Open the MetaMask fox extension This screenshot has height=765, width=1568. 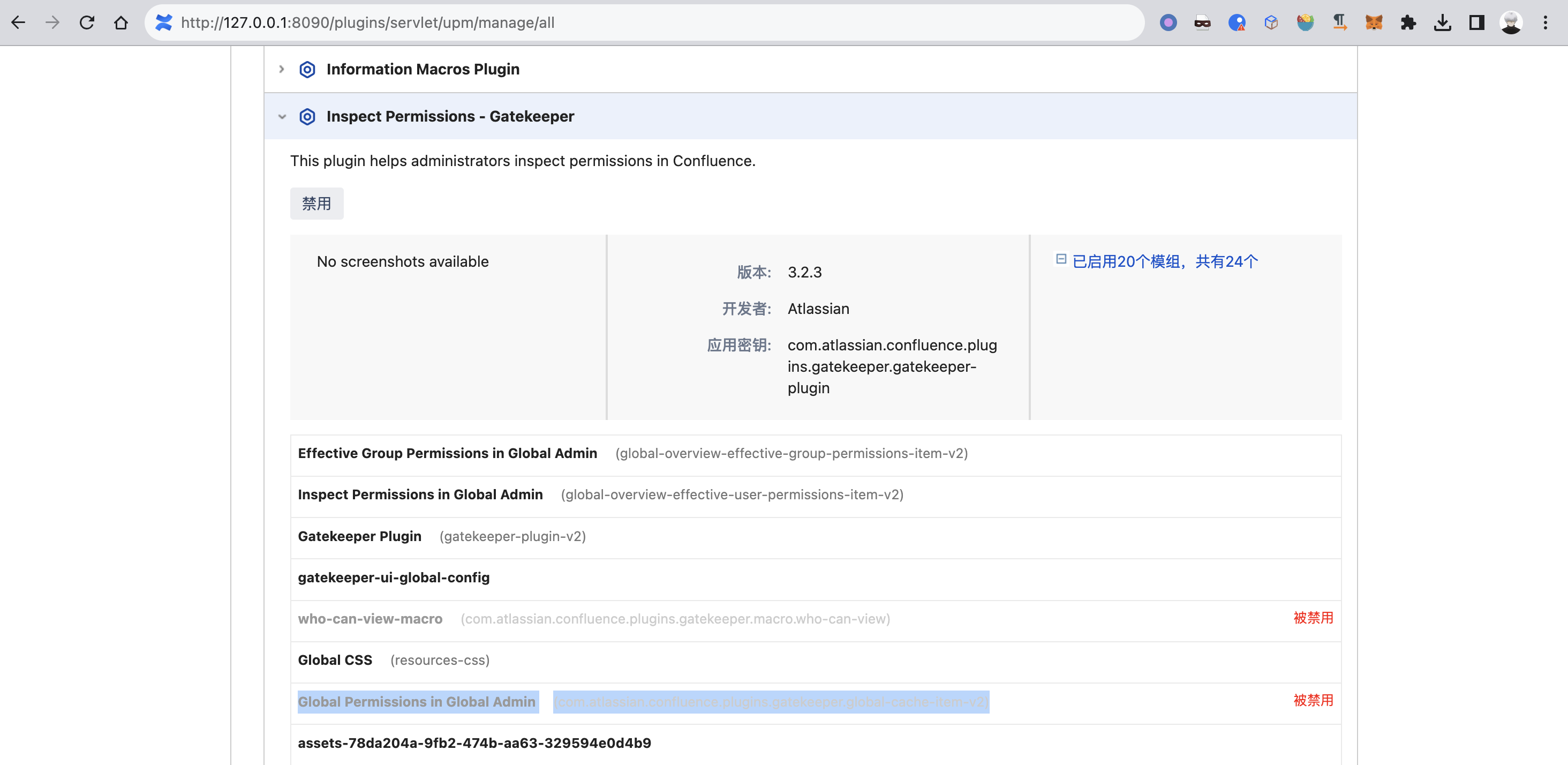point(1375,23)
